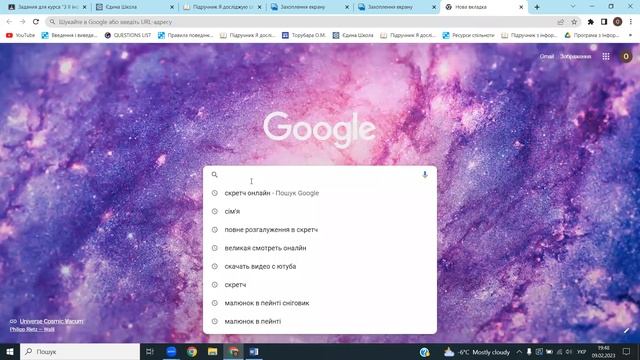Switch input language via "УКР" indicator
Screen dimensions: 640x360
582,352
